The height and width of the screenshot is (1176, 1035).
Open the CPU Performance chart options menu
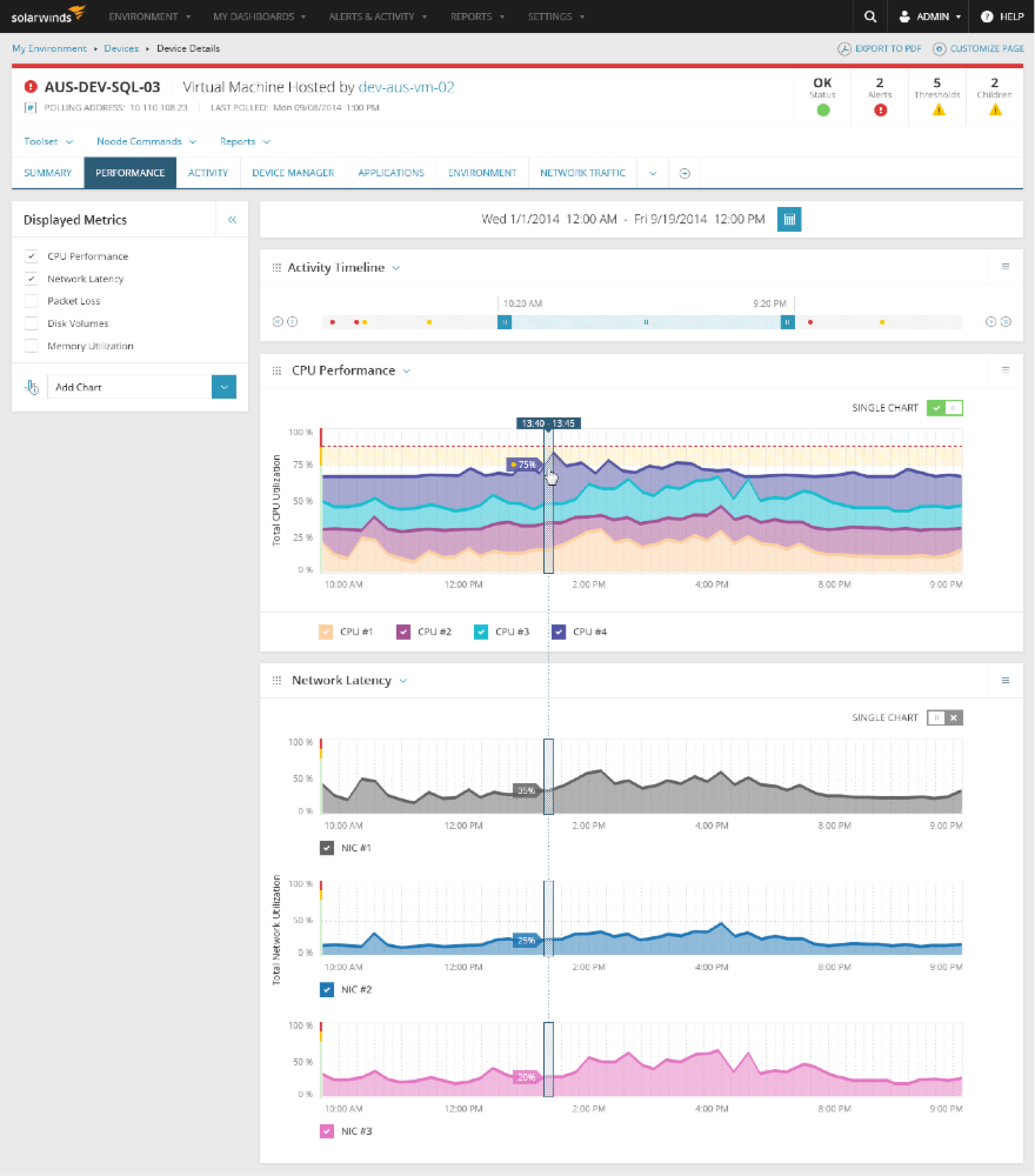pos(1006,370)
